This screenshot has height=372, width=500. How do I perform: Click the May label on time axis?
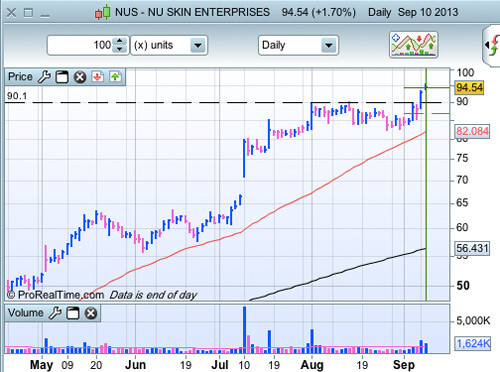tap(41, 365)
